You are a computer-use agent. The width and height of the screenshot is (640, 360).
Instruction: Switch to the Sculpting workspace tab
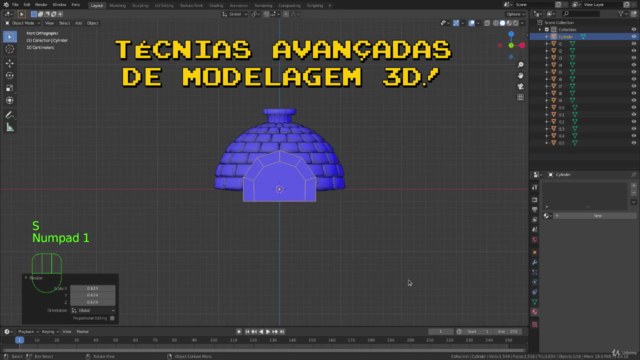(x=140, y=6)
